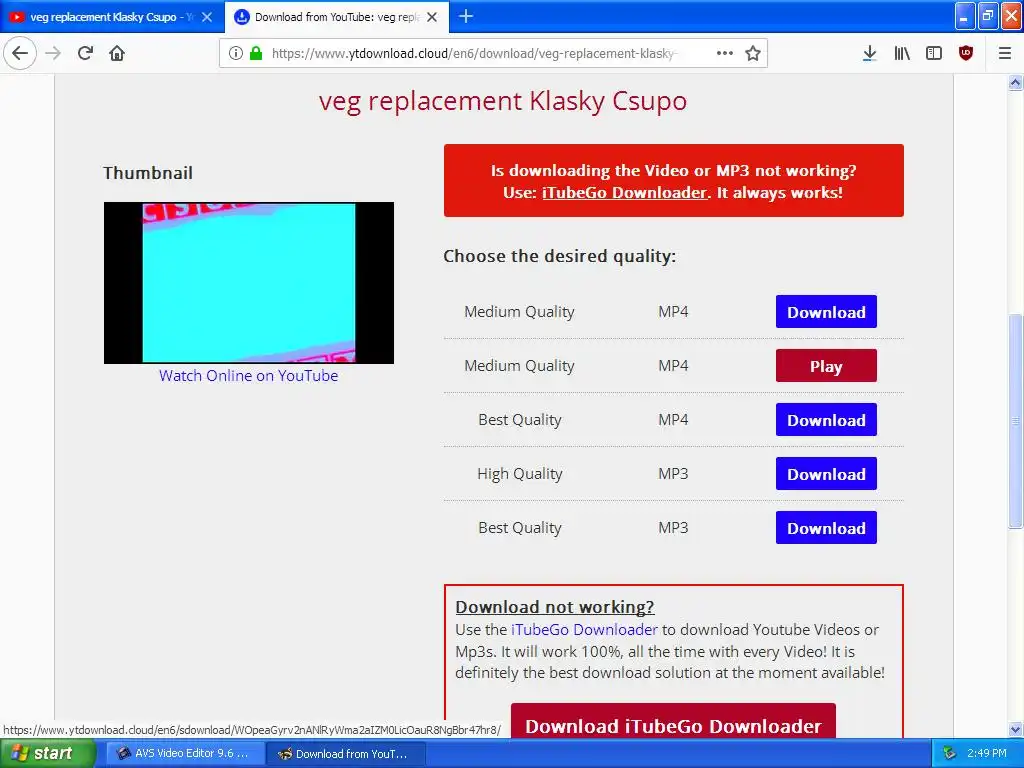The width and height of the screenshot is (1024, 768).
Task: Open iTubeGo Downloader link in red banner
Action: point(624,193)
